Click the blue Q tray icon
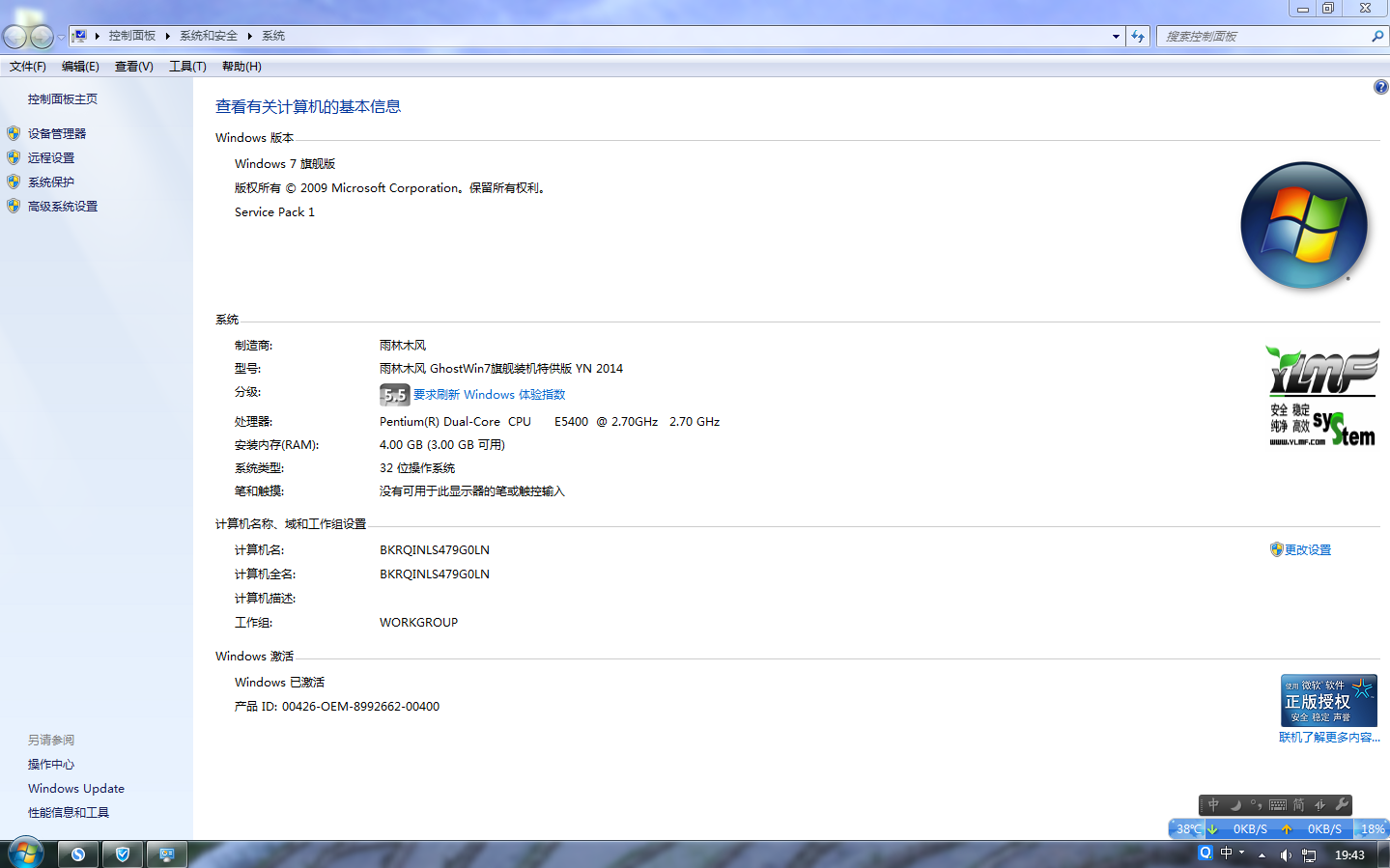This screenshot has width=1390, height=868. tap(1206, 854)
